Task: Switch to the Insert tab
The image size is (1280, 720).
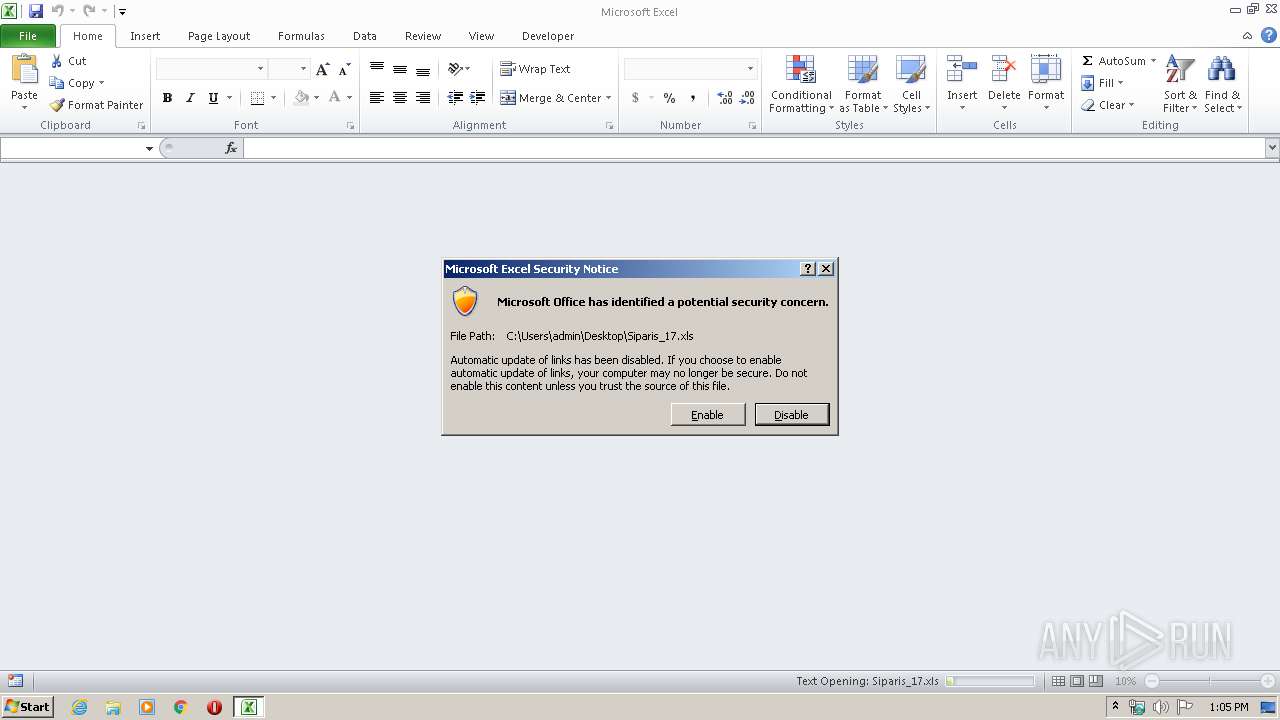Action: (x=145, y=36)
